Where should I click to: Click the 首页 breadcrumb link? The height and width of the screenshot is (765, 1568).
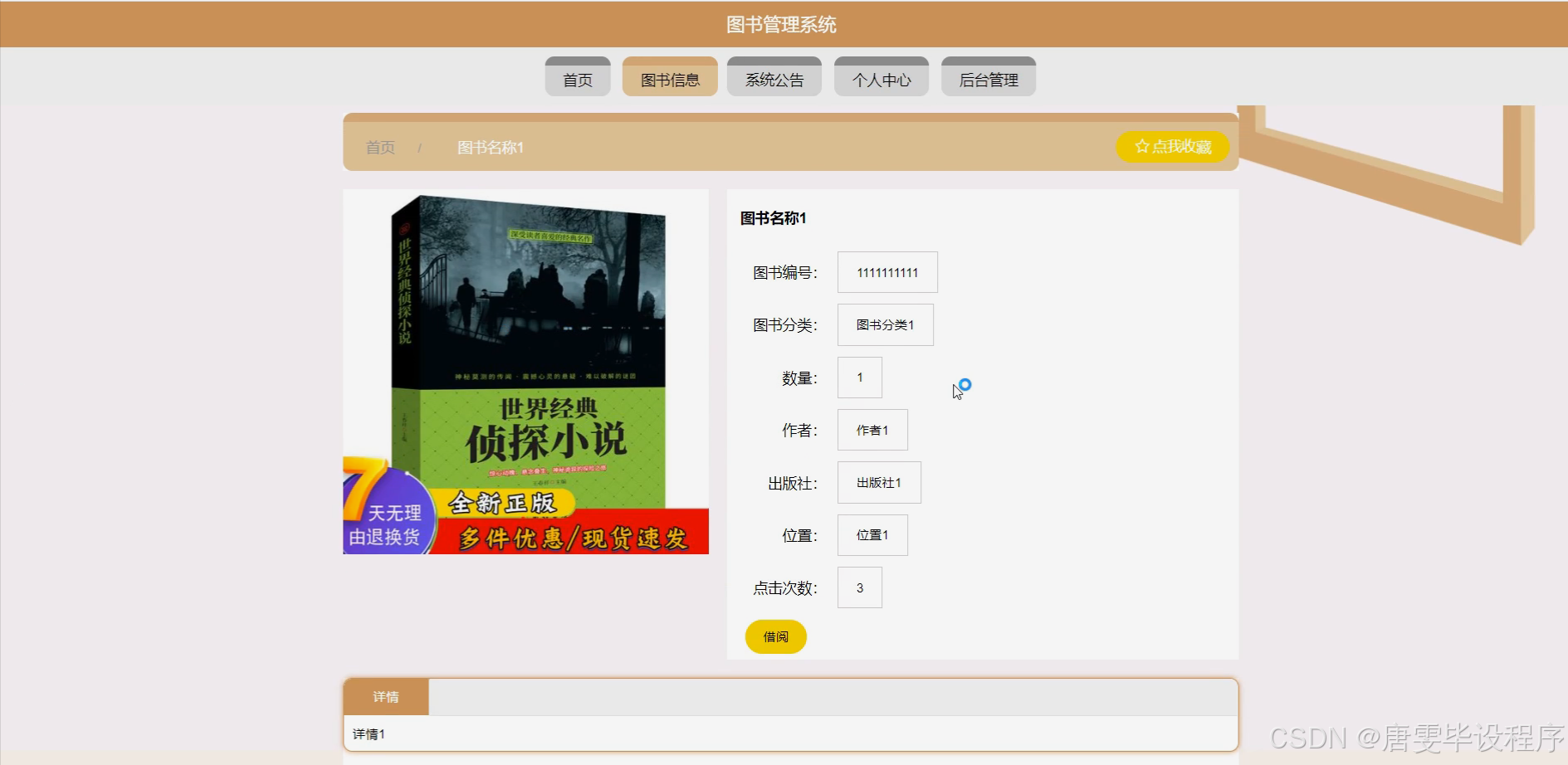click(380, 148)
